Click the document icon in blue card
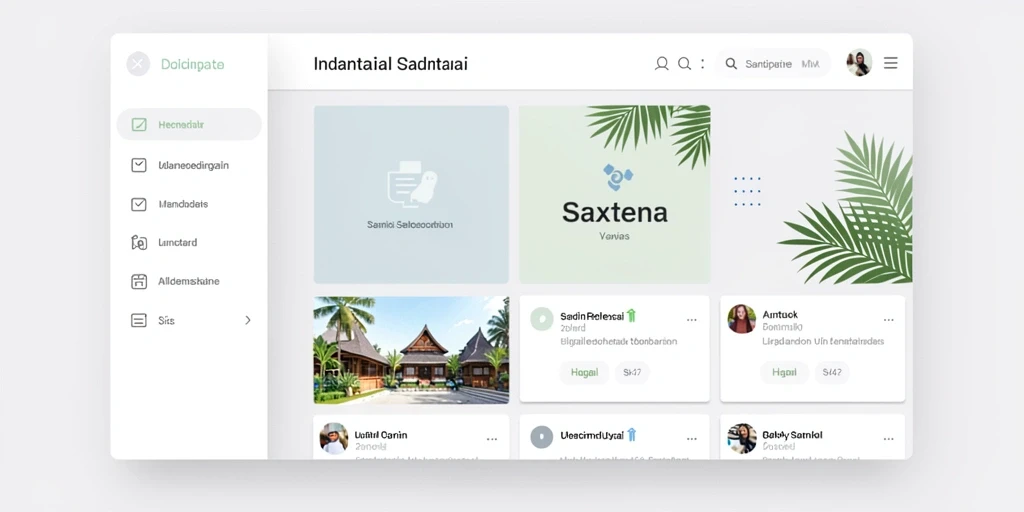This screenshot has width=1024, height=512. click(x=411, y=184)
